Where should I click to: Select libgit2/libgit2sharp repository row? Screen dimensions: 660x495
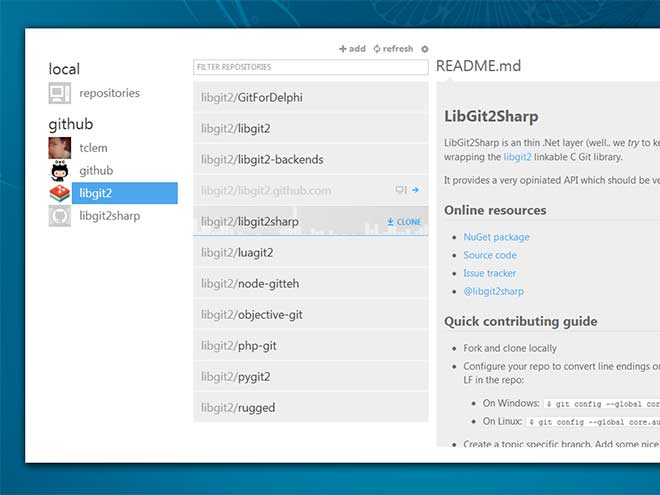click(311, 221)
